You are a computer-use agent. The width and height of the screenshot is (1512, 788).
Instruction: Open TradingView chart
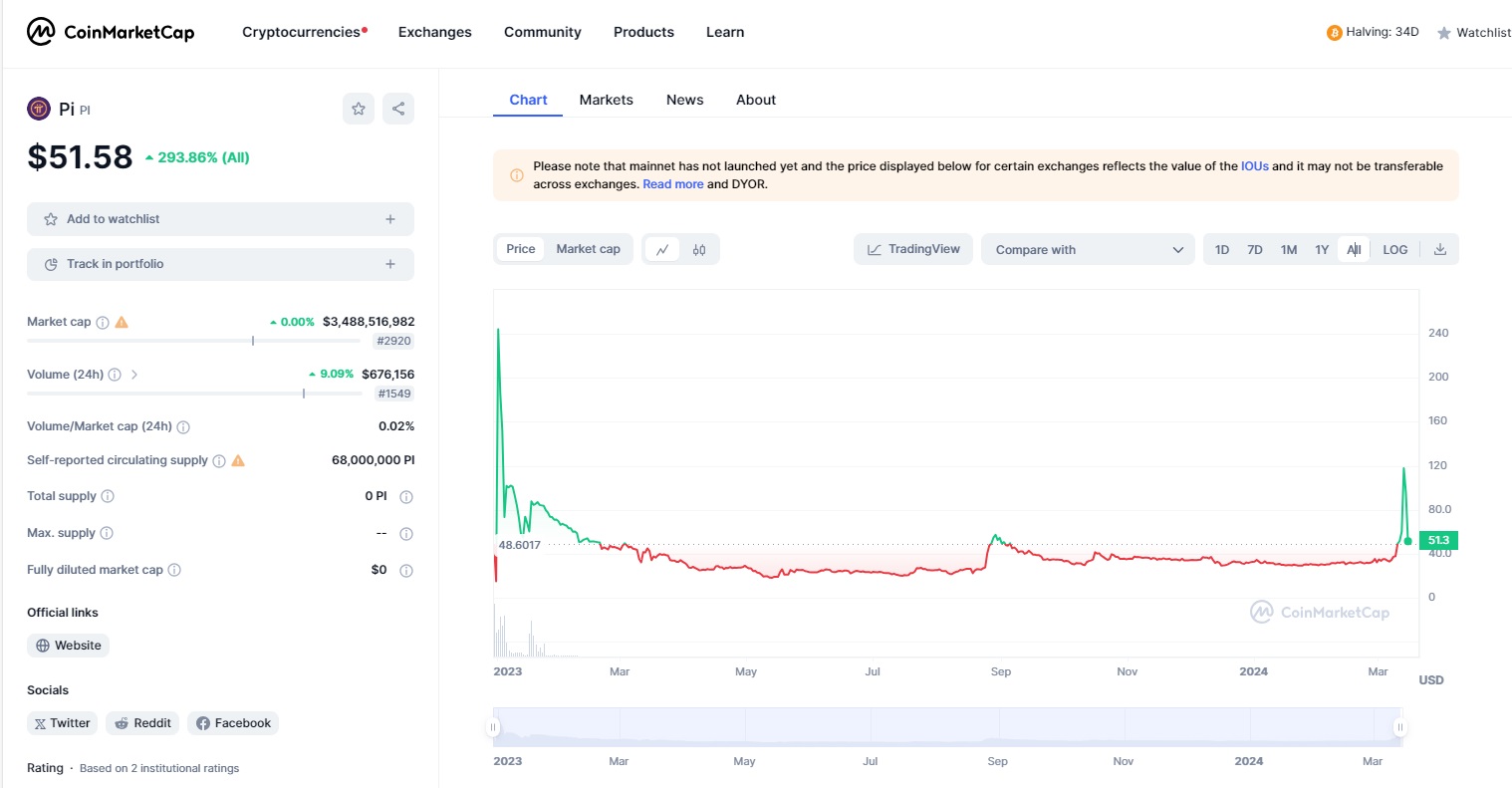click(913, 249)
